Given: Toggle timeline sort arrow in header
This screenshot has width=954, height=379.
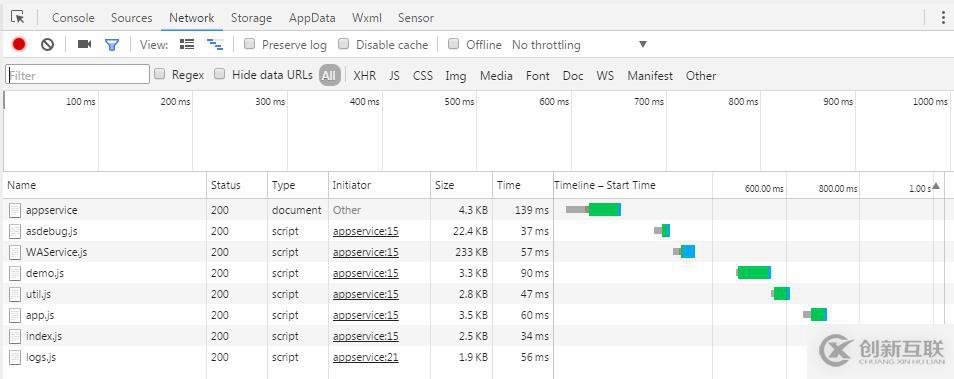Looking at the screenshot, I should (936, 187).
